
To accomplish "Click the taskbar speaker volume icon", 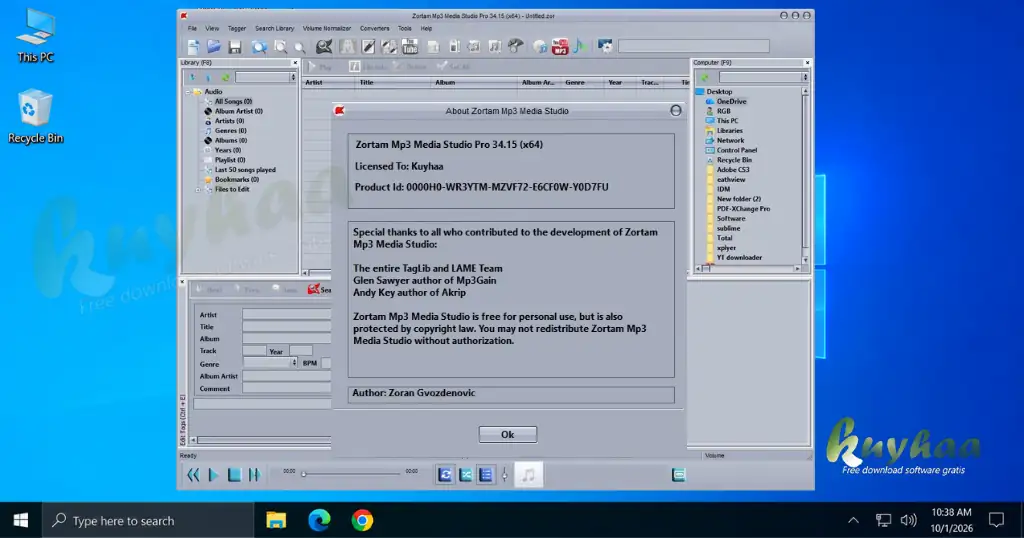I will point(908,520).
